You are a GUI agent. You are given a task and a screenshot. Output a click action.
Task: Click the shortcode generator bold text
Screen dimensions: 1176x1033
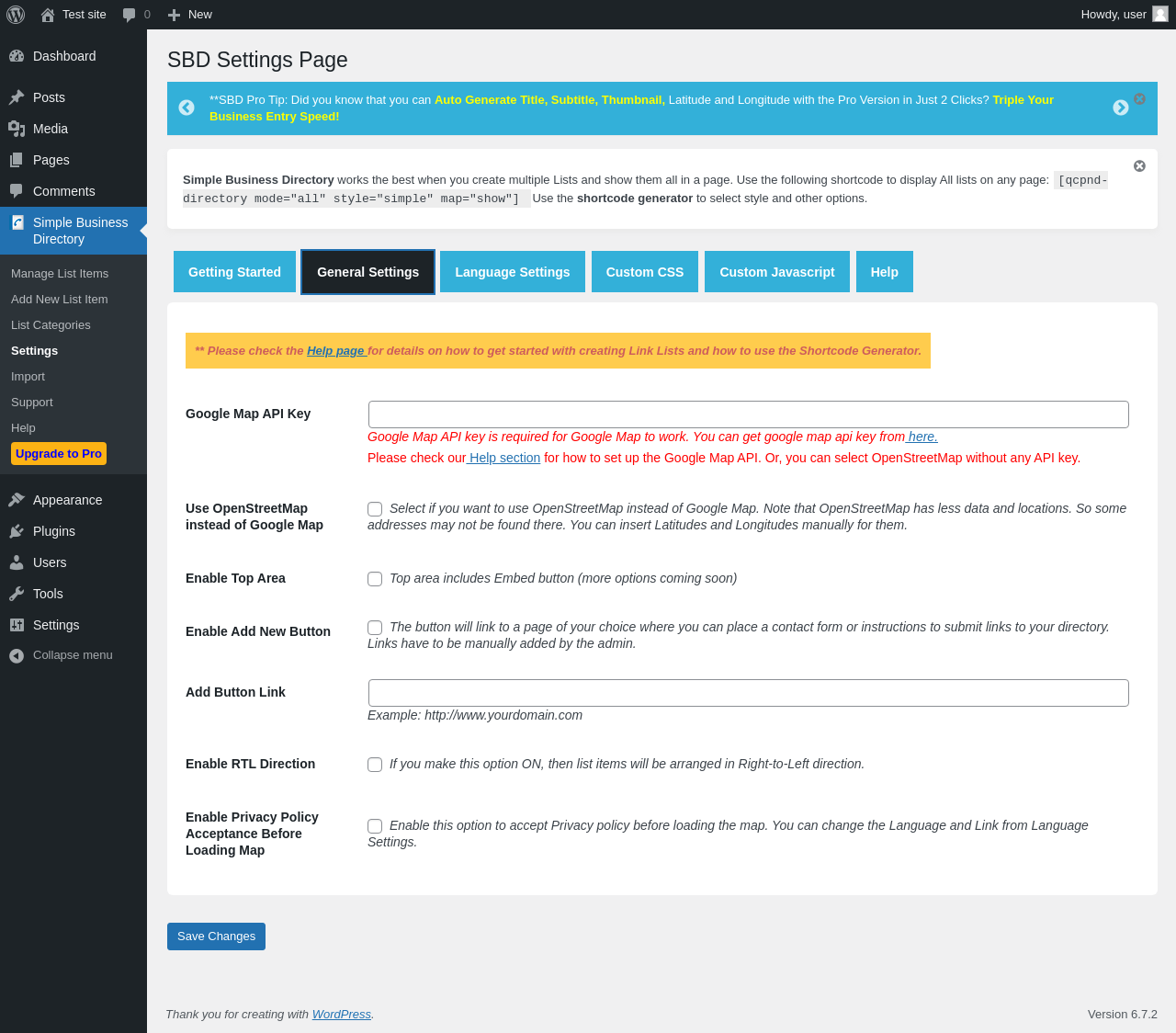coord(635,199)
